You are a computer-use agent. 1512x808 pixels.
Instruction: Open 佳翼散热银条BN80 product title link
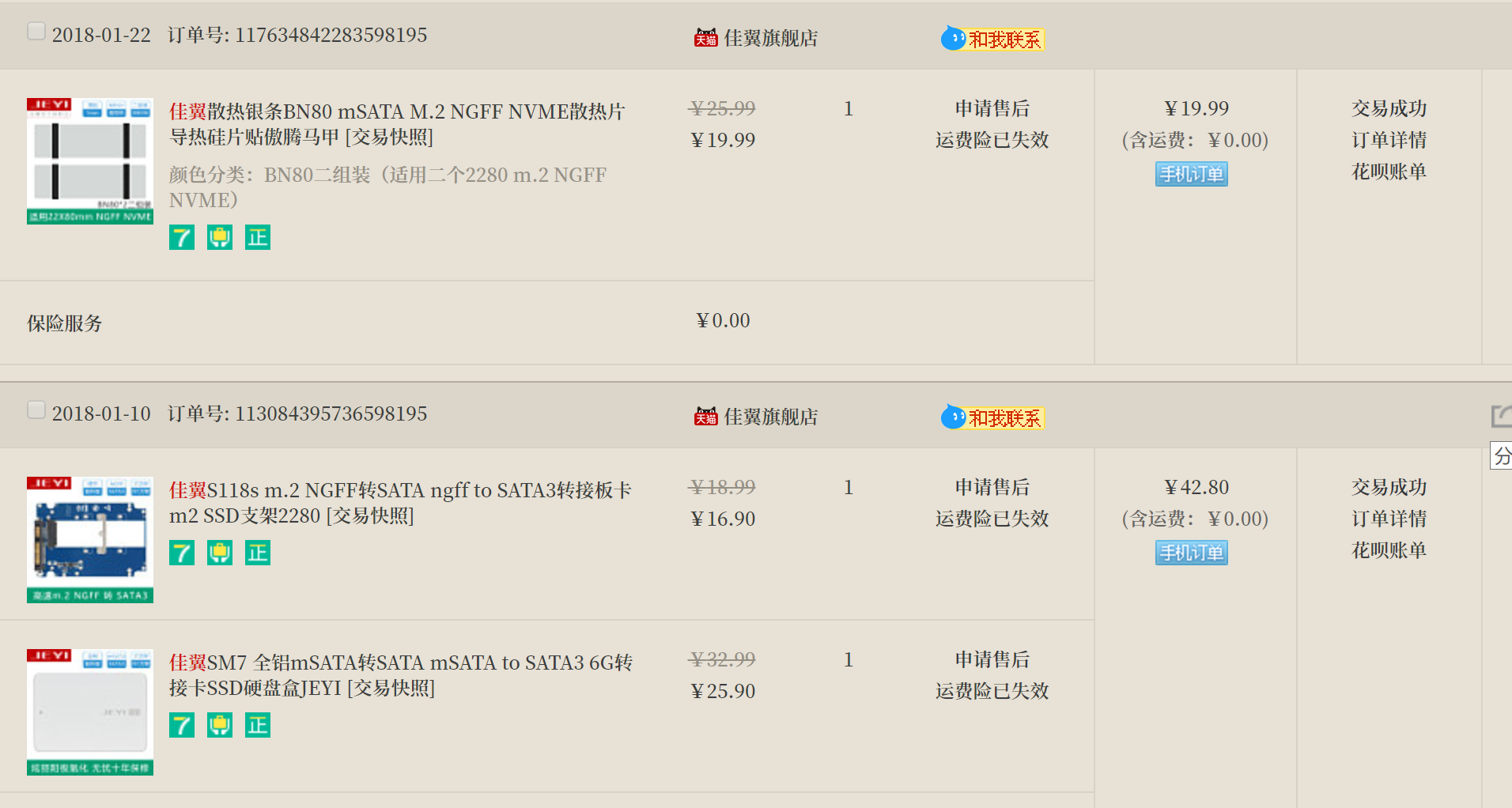(397, 124)
